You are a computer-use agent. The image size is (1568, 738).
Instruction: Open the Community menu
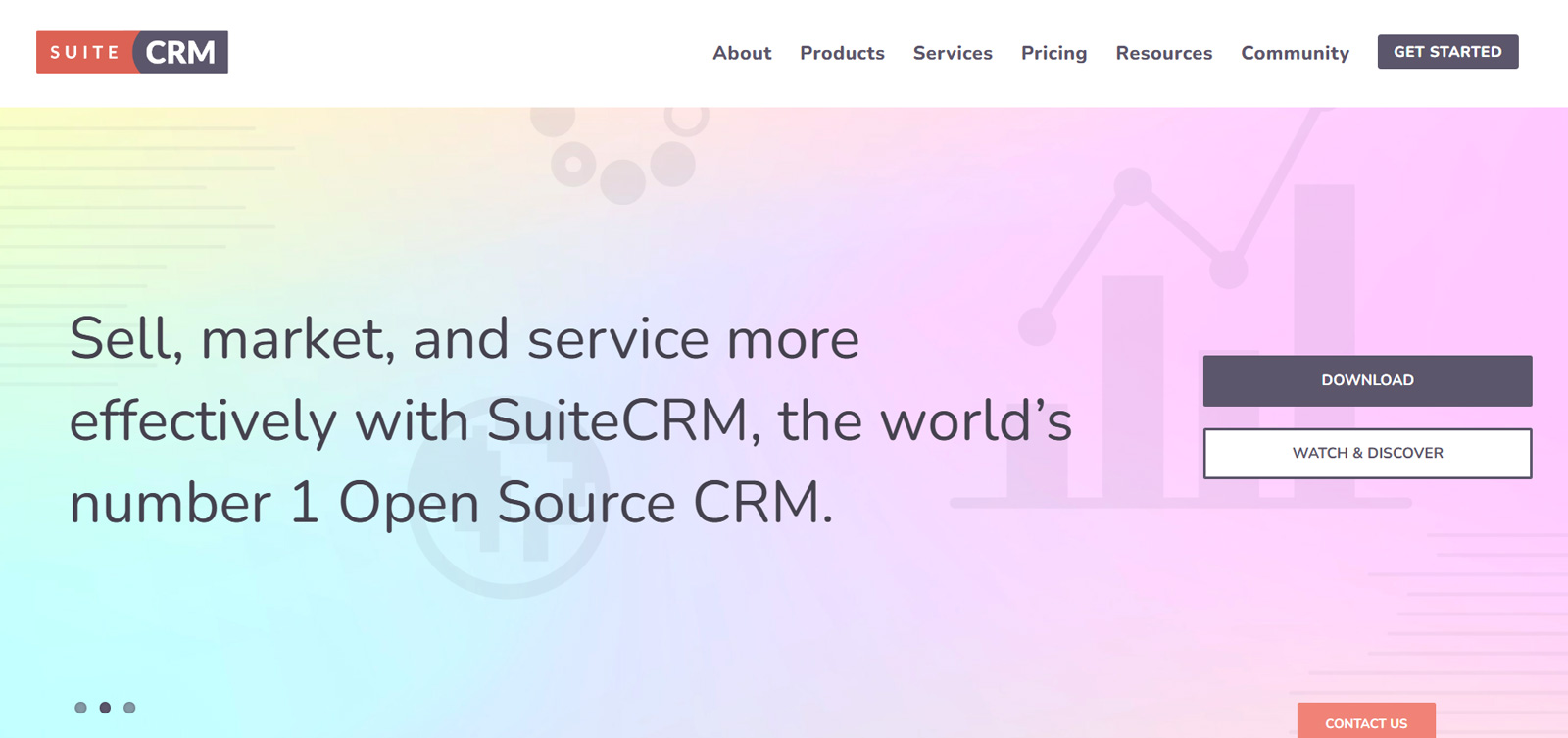point(1295,53)
